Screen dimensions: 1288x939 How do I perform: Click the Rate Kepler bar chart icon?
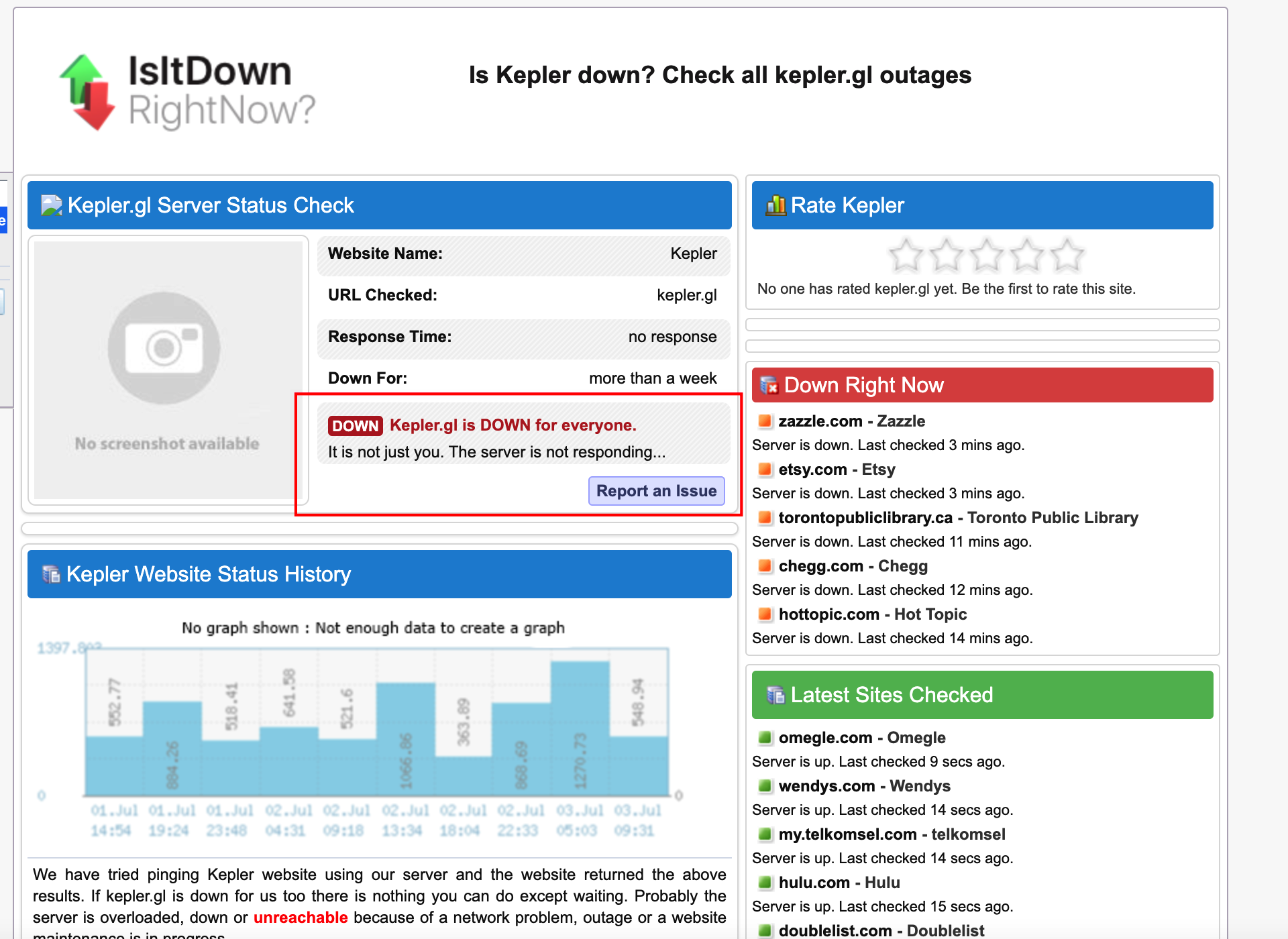pyautogui.click(x=777, y=205)
